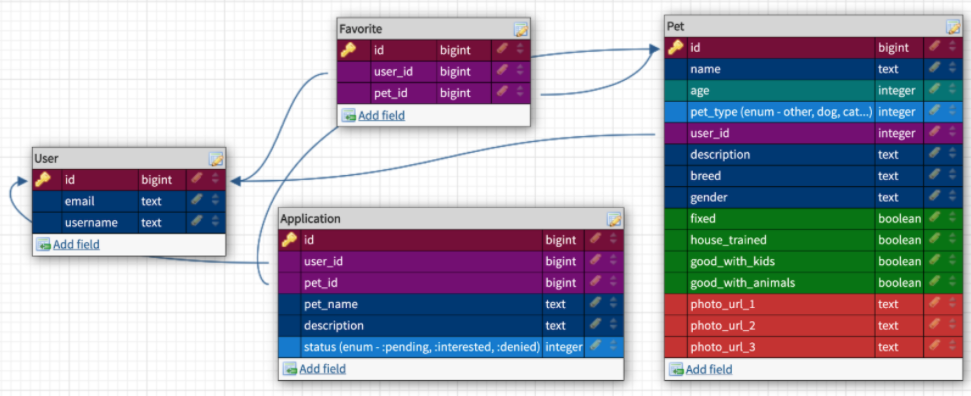Image resolution: width=971 pixels, height=396 pixels.
Task: Click the Add field link in the Pet table
Action: pos(709,370)
